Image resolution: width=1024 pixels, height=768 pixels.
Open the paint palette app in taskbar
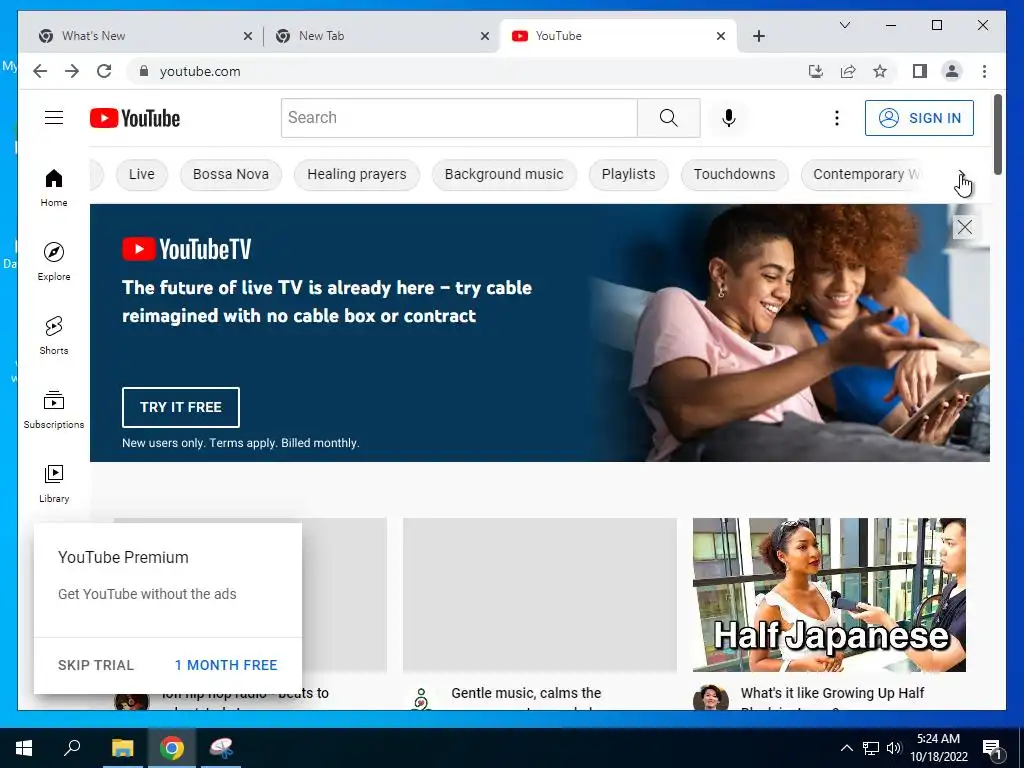coord(221,748)
